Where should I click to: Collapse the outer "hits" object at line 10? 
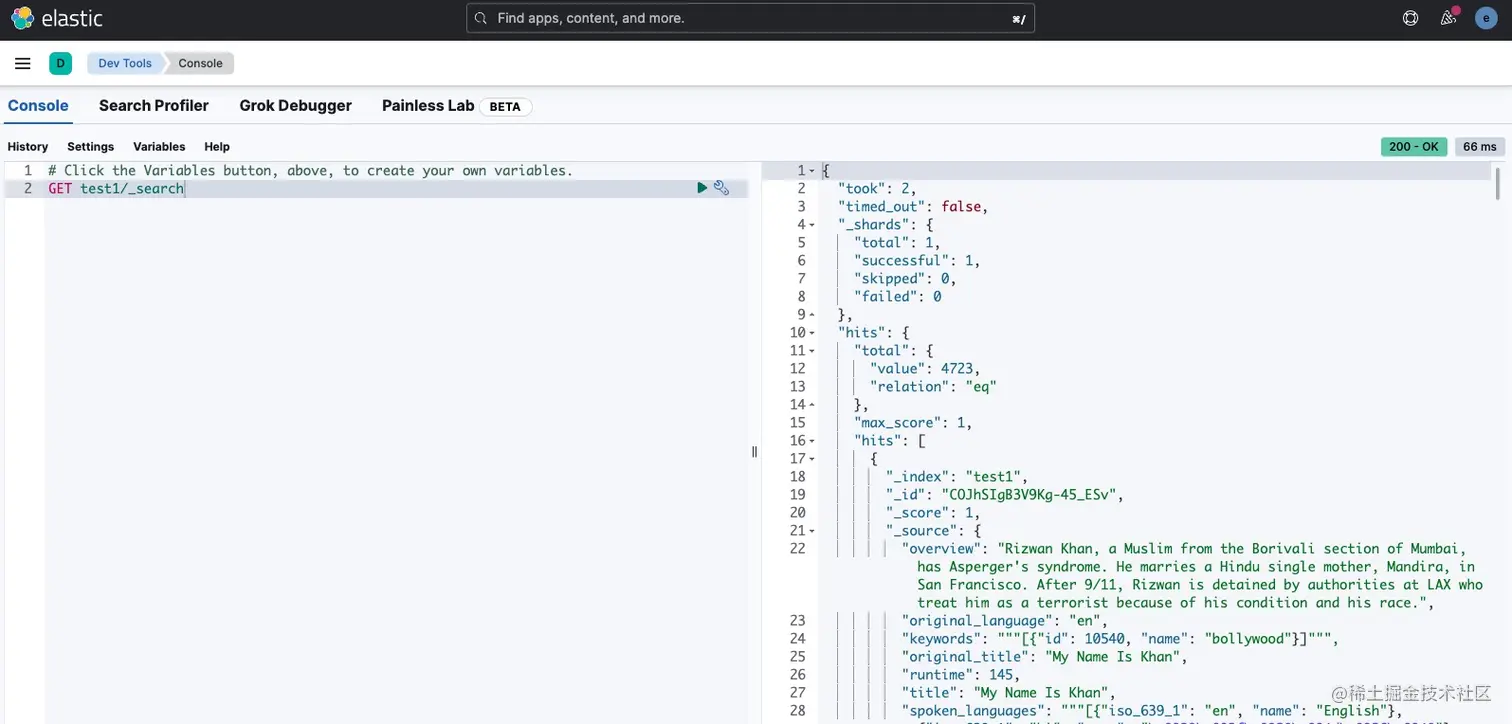[x=812, y=333]
